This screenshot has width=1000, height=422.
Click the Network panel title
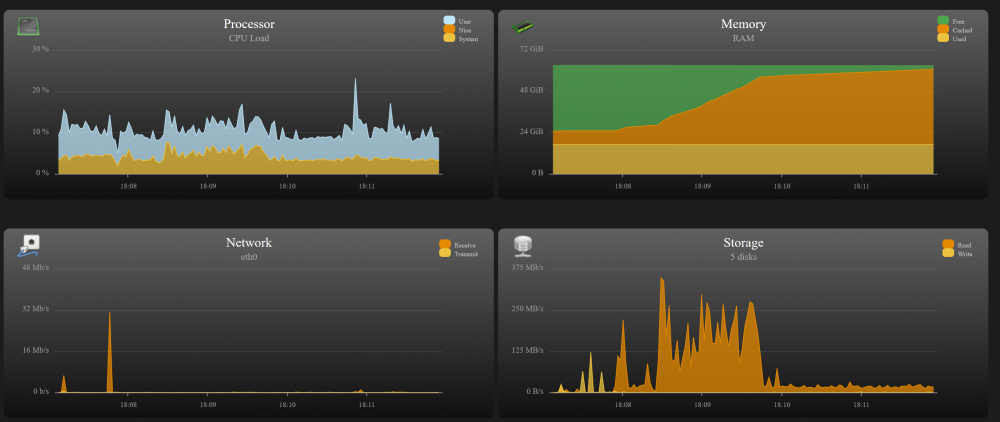(x=249, y=243)
